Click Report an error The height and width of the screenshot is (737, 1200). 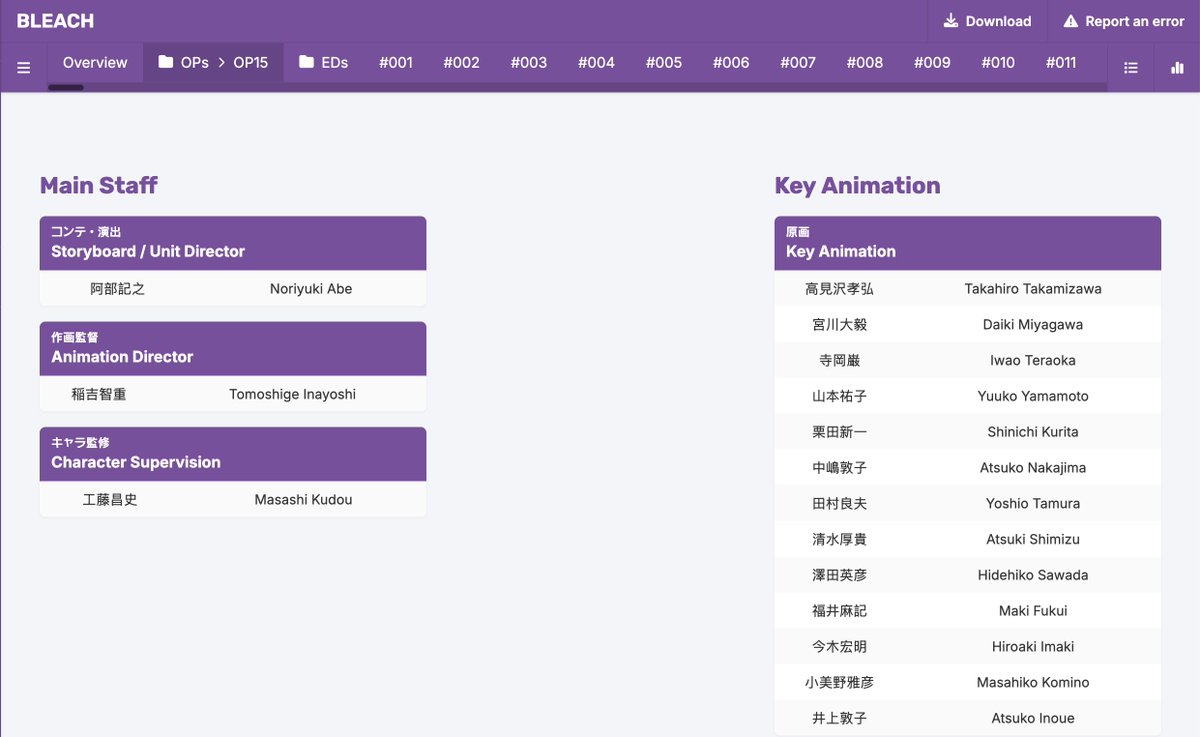pos(1123,21)
